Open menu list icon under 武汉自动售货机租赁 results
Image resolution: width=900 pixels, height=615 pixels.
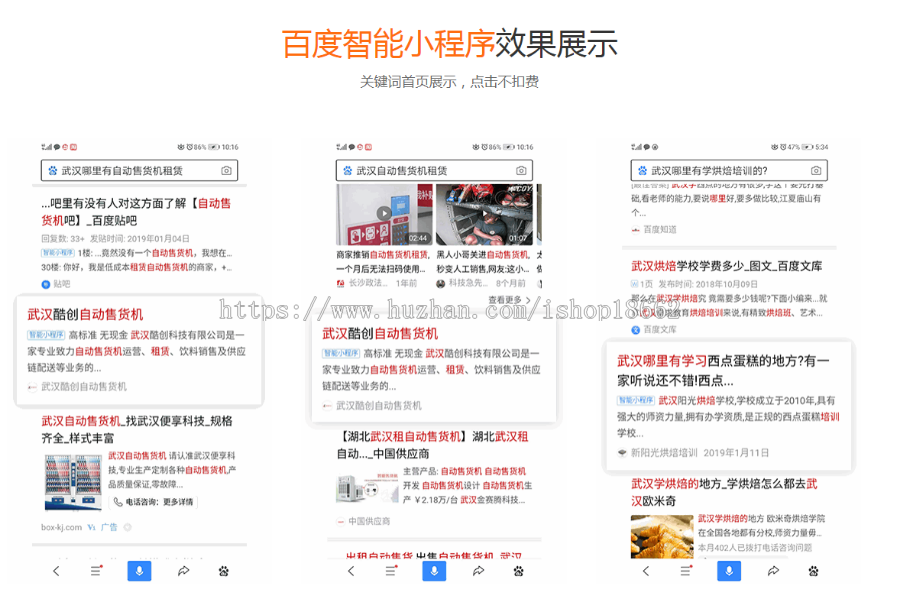point(391,571)
